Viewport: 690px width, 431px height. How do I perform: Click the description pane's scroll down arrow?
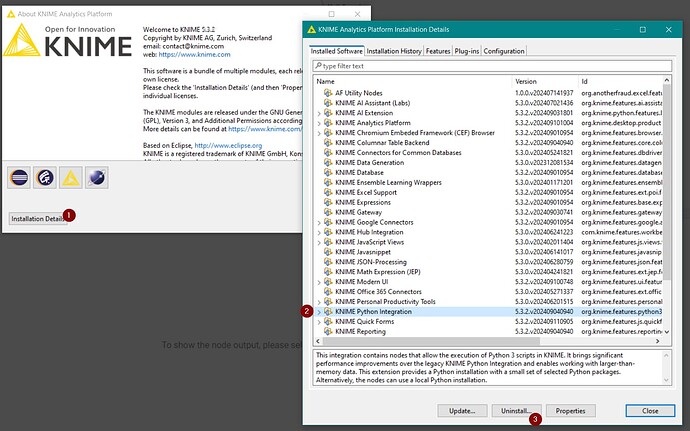666,380
